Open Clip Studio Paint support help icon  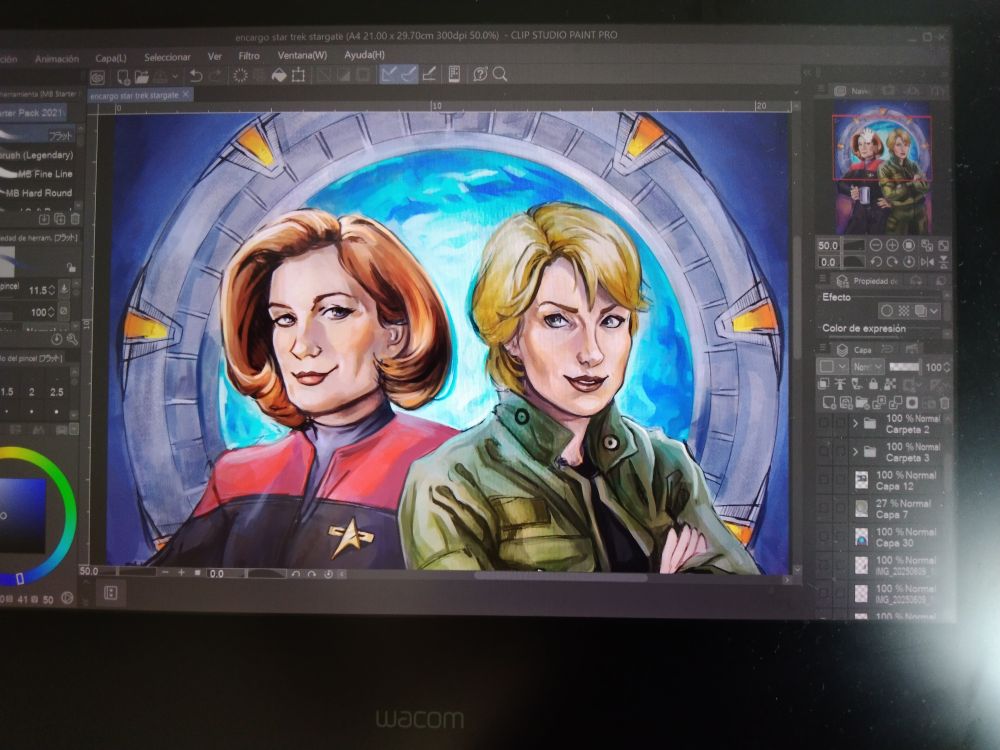tap(480, 74)
